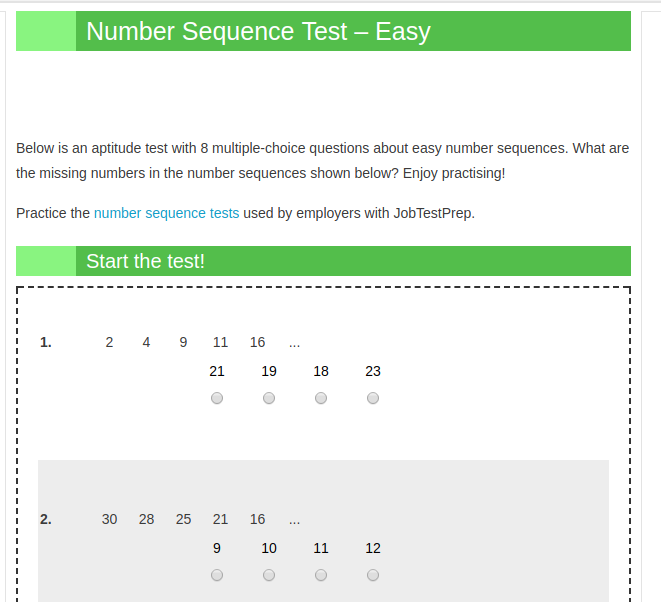Pick the radio button under 18 in question 1
The image size is (661, 602).
[x=321, y=398]
